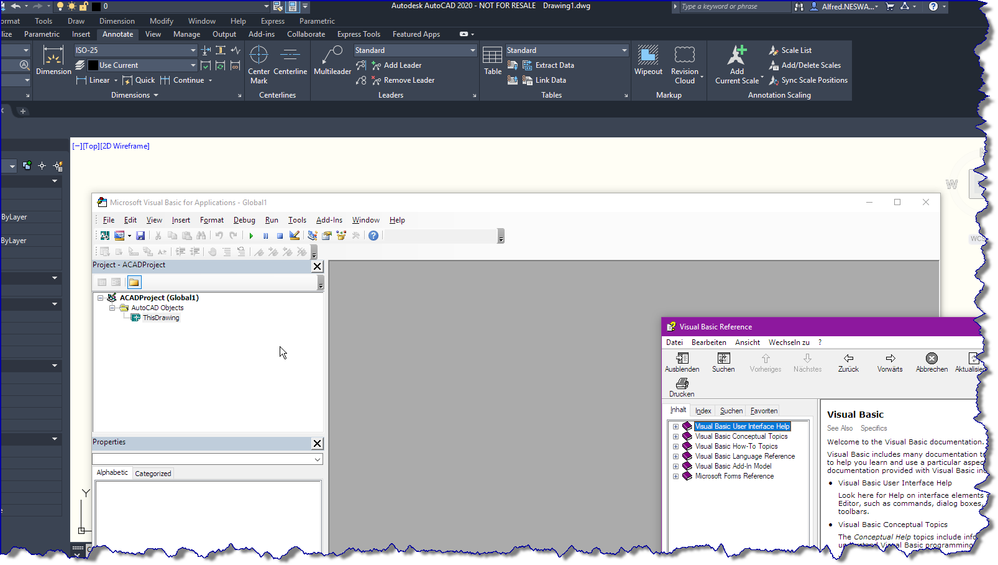The image size is (998, 565).
Task: Open the Debug menu in VBA editor
Action: (x=244, y=220)
